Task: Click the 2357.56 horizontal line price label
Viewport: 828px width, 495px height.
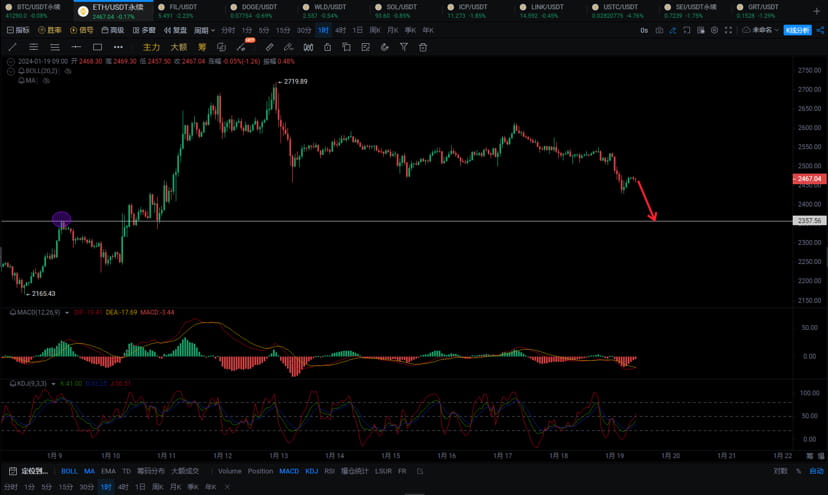Action: (x=810, y=221)
